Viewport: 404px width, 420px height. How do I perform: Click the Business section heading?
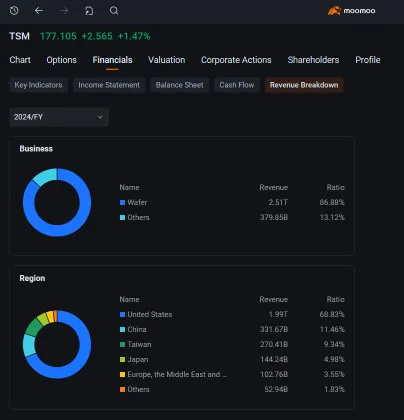click(x=36, y=149)
